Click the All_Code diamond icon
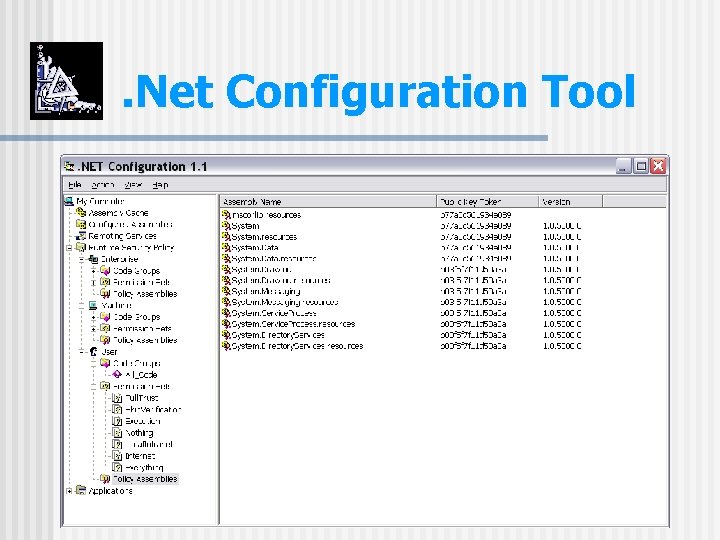Image resolution: width=720 pixels, height=540 pixels. point(117,375)
